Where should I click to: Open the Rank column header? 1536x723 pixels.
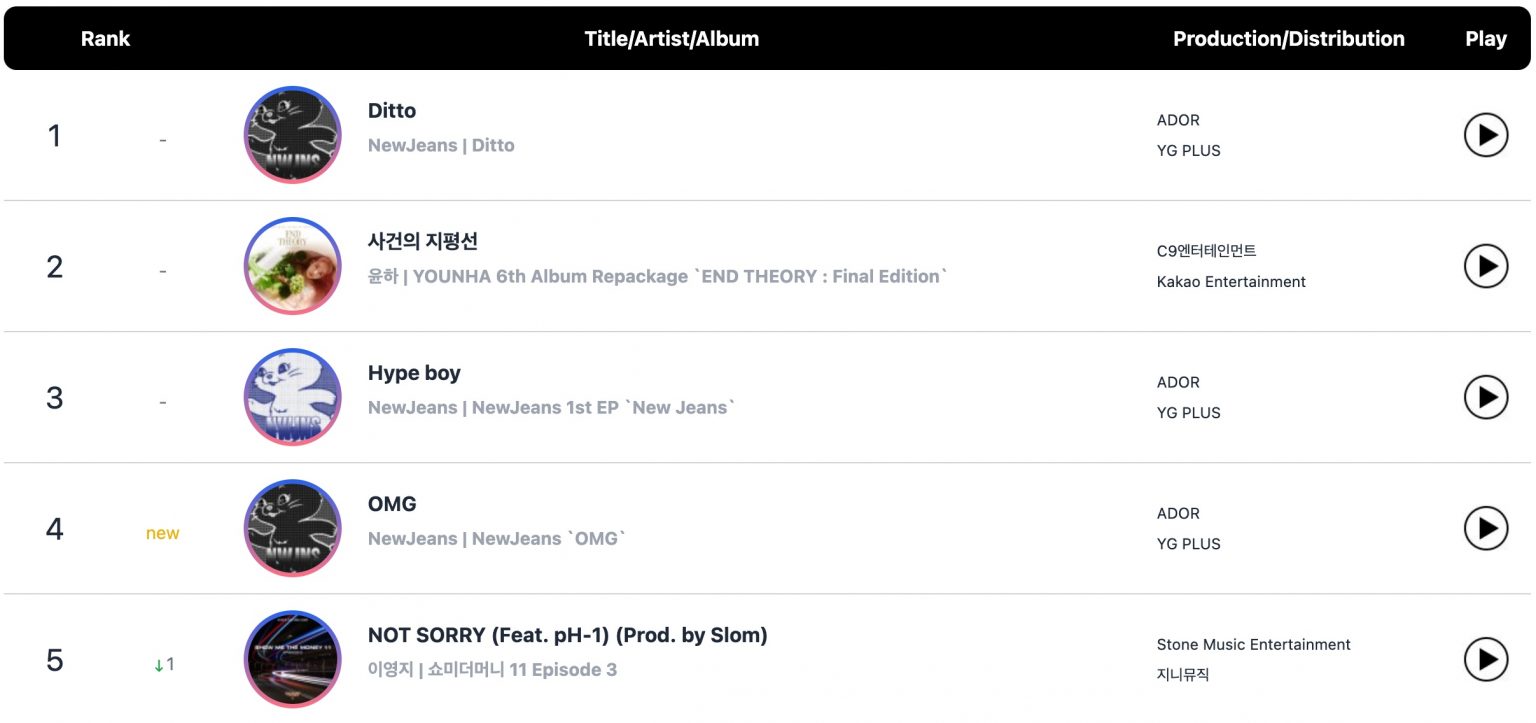click(x=105, y=38)
